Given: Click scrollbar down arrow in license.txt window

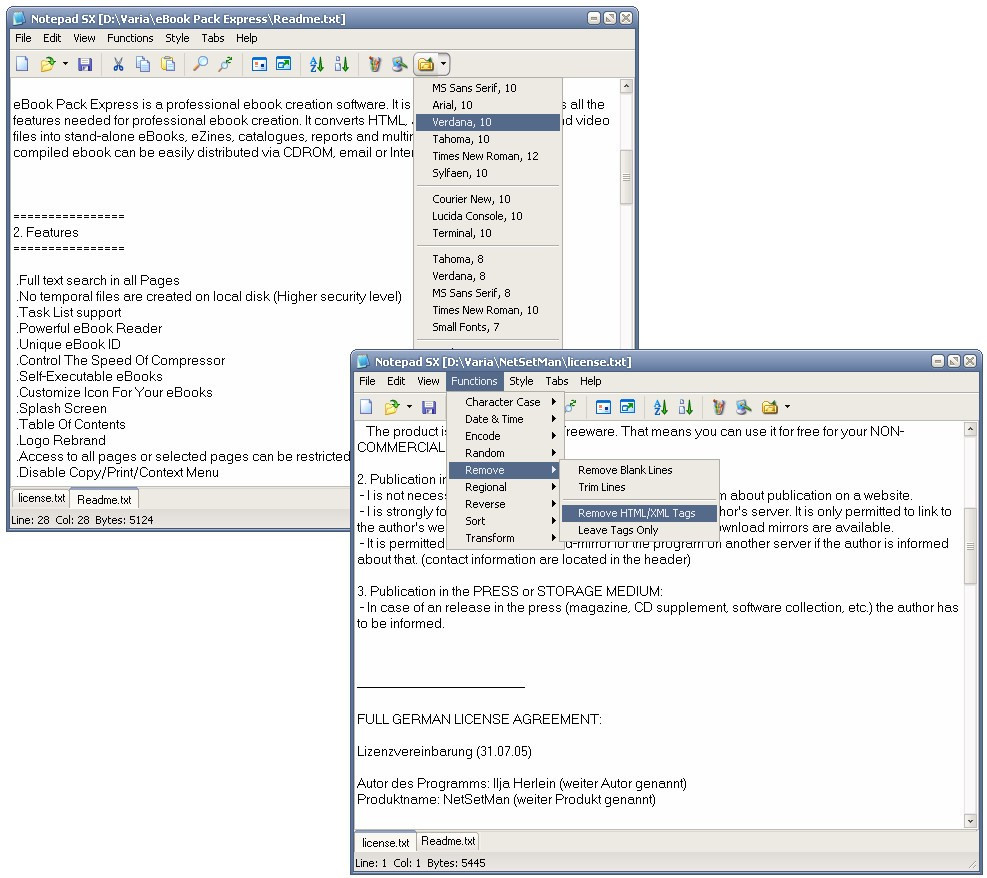Looking at the screenshot, I should [x=970, y=821].
